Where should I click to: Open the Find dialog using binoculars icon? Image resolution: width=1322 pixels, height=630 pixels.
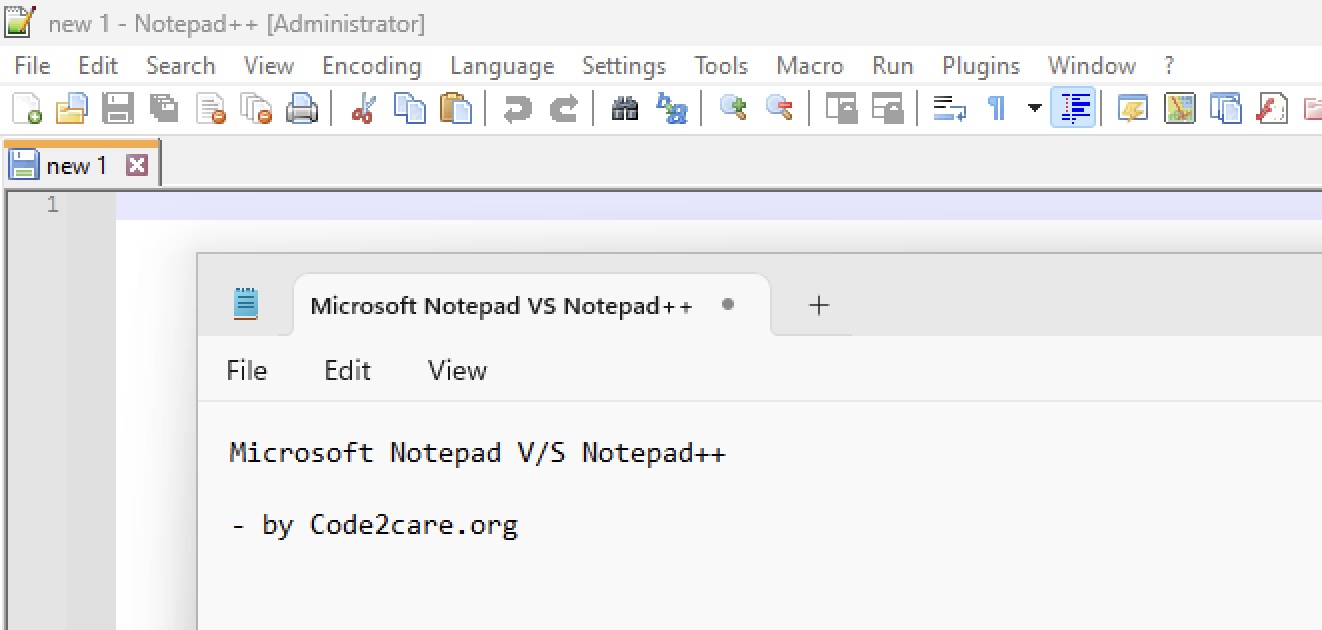(x=624, y=108)
